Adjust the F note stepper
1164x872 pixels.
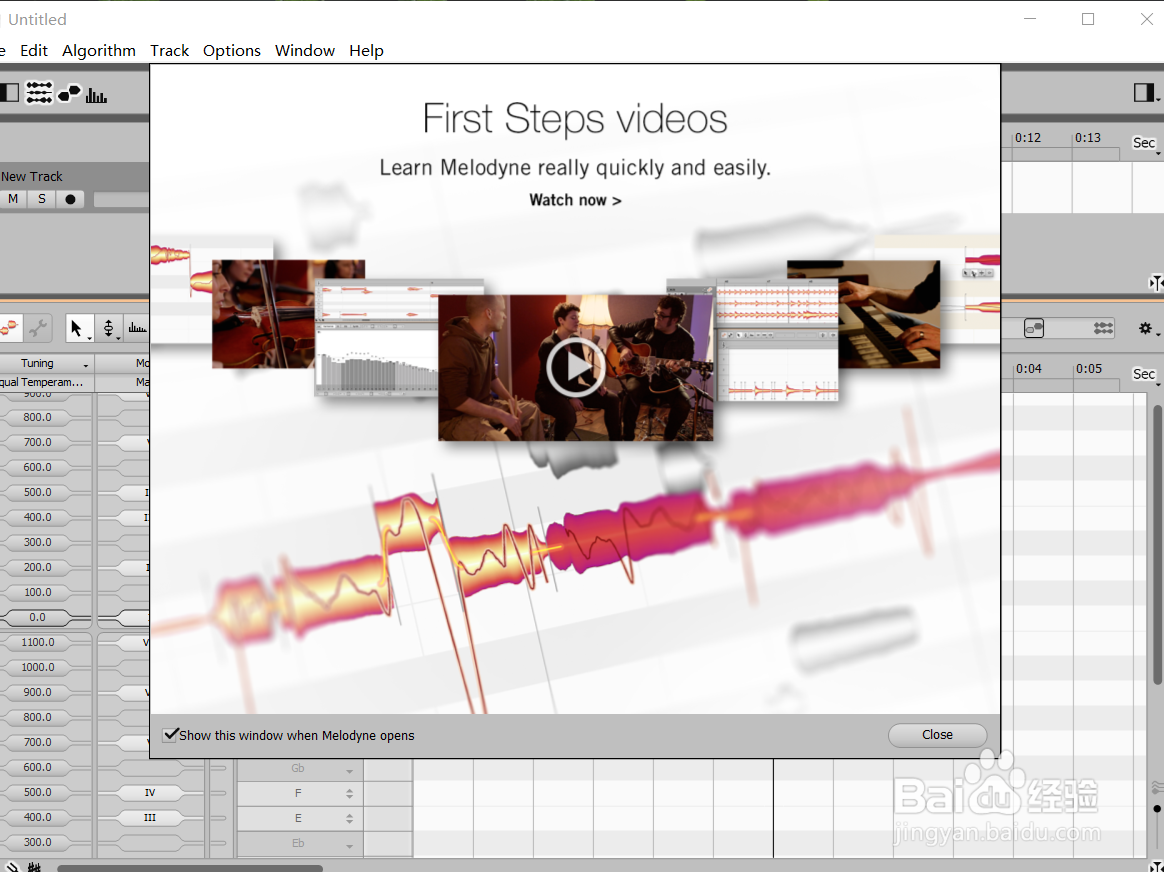pyautogui.click(x=350, y=793)
